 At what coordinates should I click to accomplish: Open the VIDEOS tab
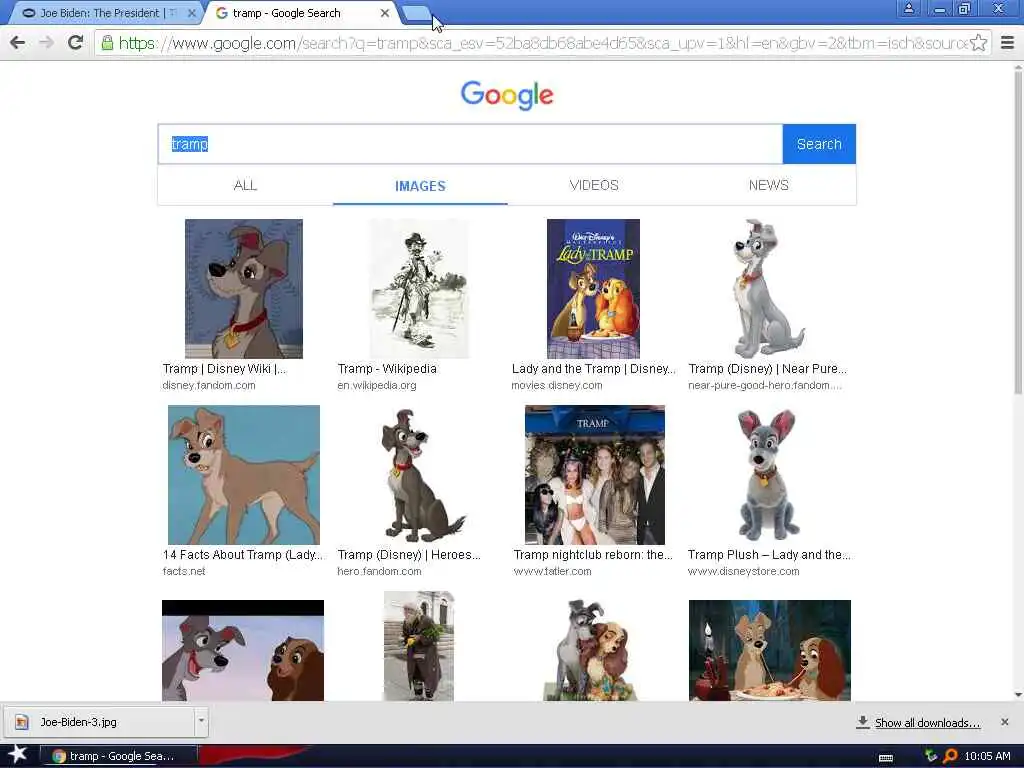[x=594, y=185]
